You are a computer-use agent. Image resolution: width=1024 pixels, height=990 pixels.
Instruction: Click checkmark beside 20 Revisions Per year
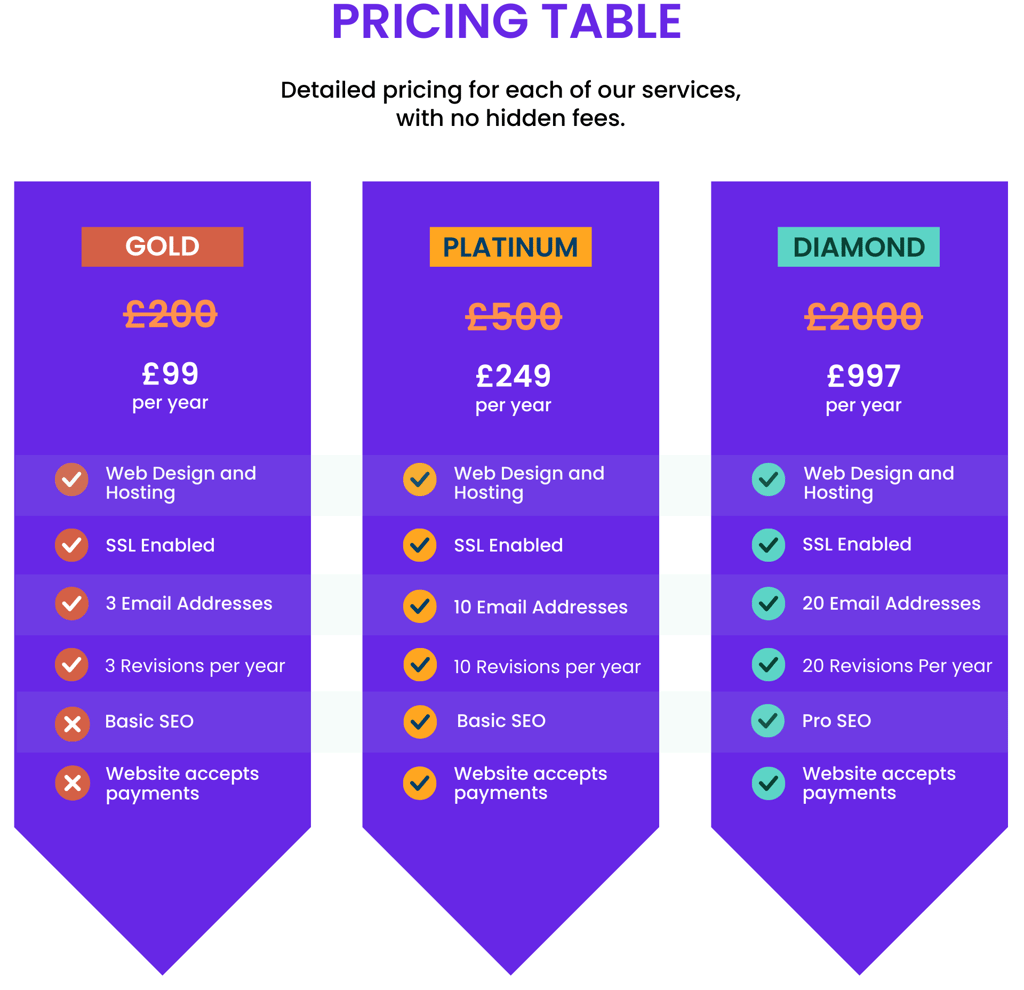point(769,665)
